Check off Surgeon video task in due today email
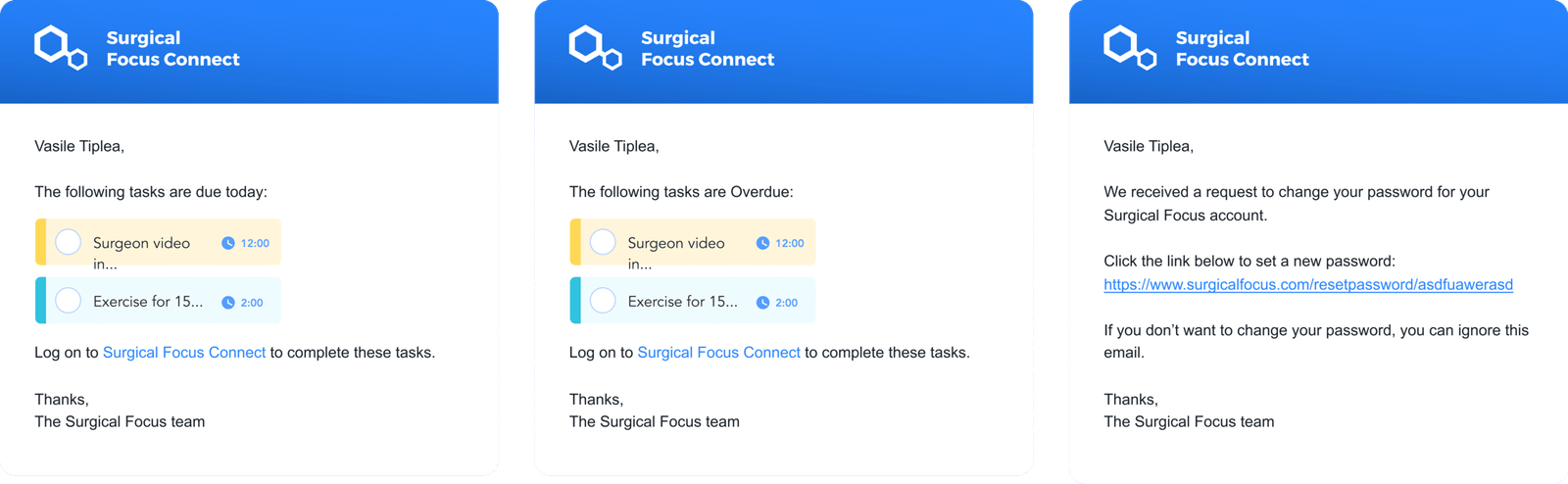The height and width of the screenshot is (484, 1568). [x=68, y=241]
